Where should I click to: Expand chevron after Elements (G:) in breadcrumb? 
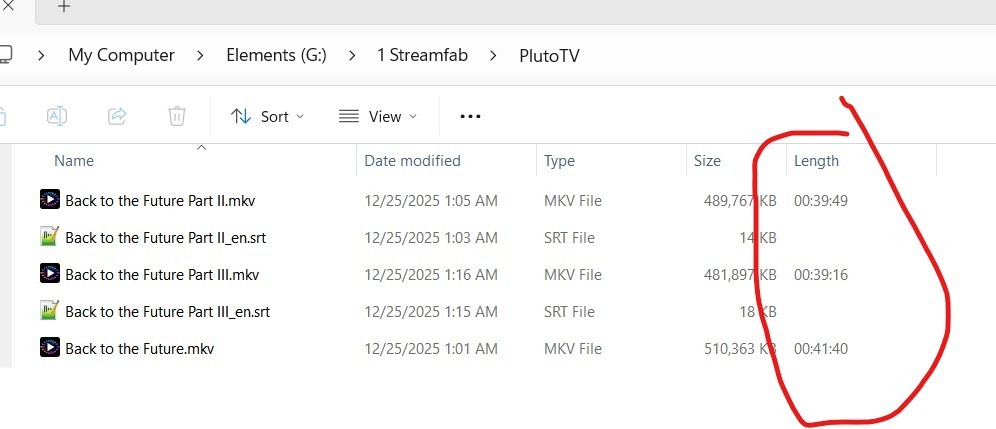point(351,55)
